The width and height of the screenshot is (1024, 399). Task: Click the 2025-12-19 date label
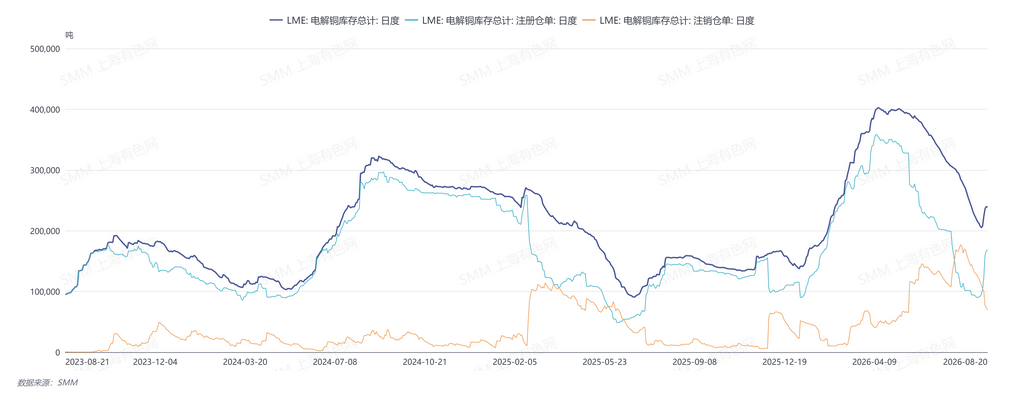point(784,361)
